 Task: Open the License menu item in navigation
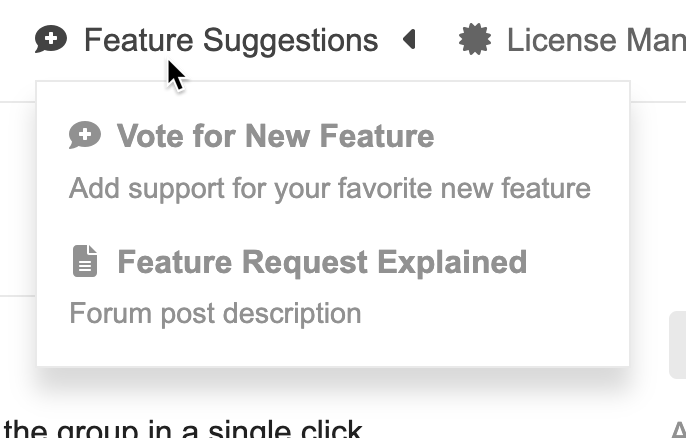click(595, 40)
